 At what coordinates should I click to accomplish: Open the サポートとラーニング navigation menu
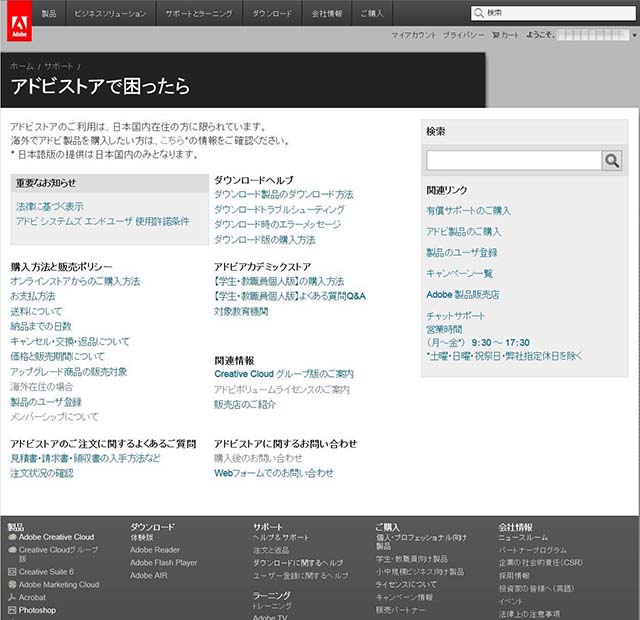point(199,13)
